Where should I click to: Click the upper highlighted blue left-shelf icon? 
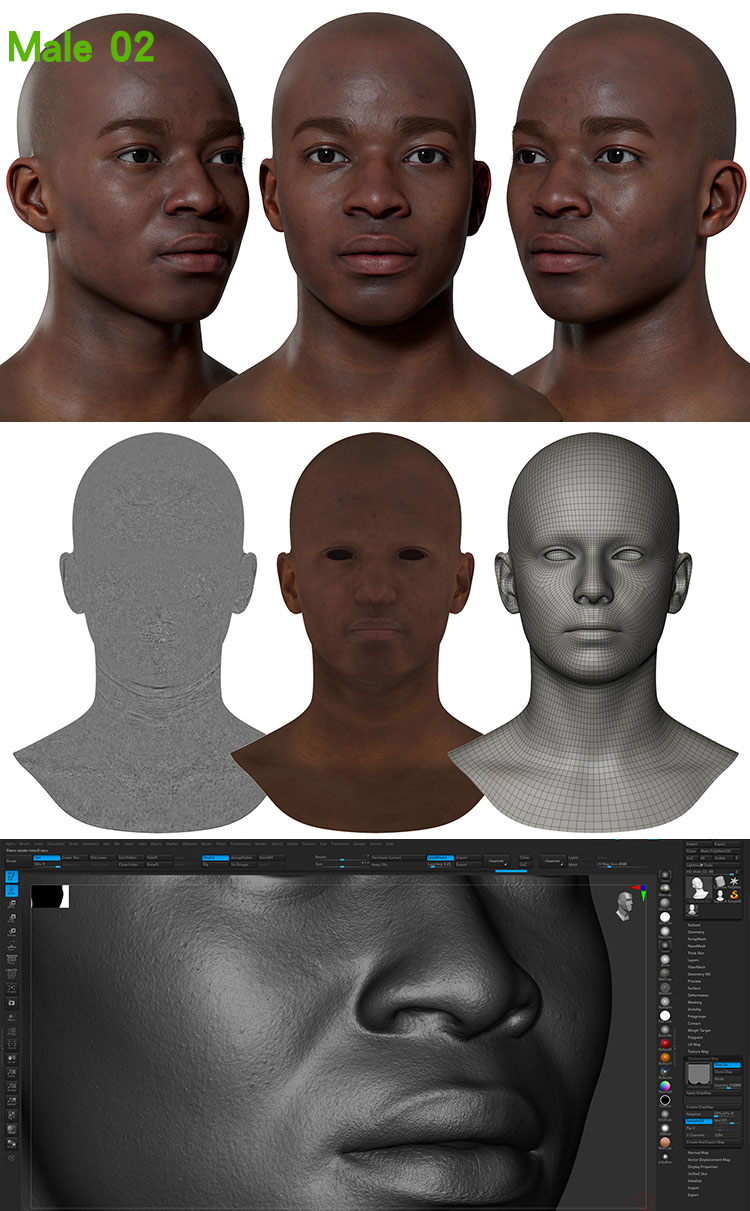coord(11,876)
